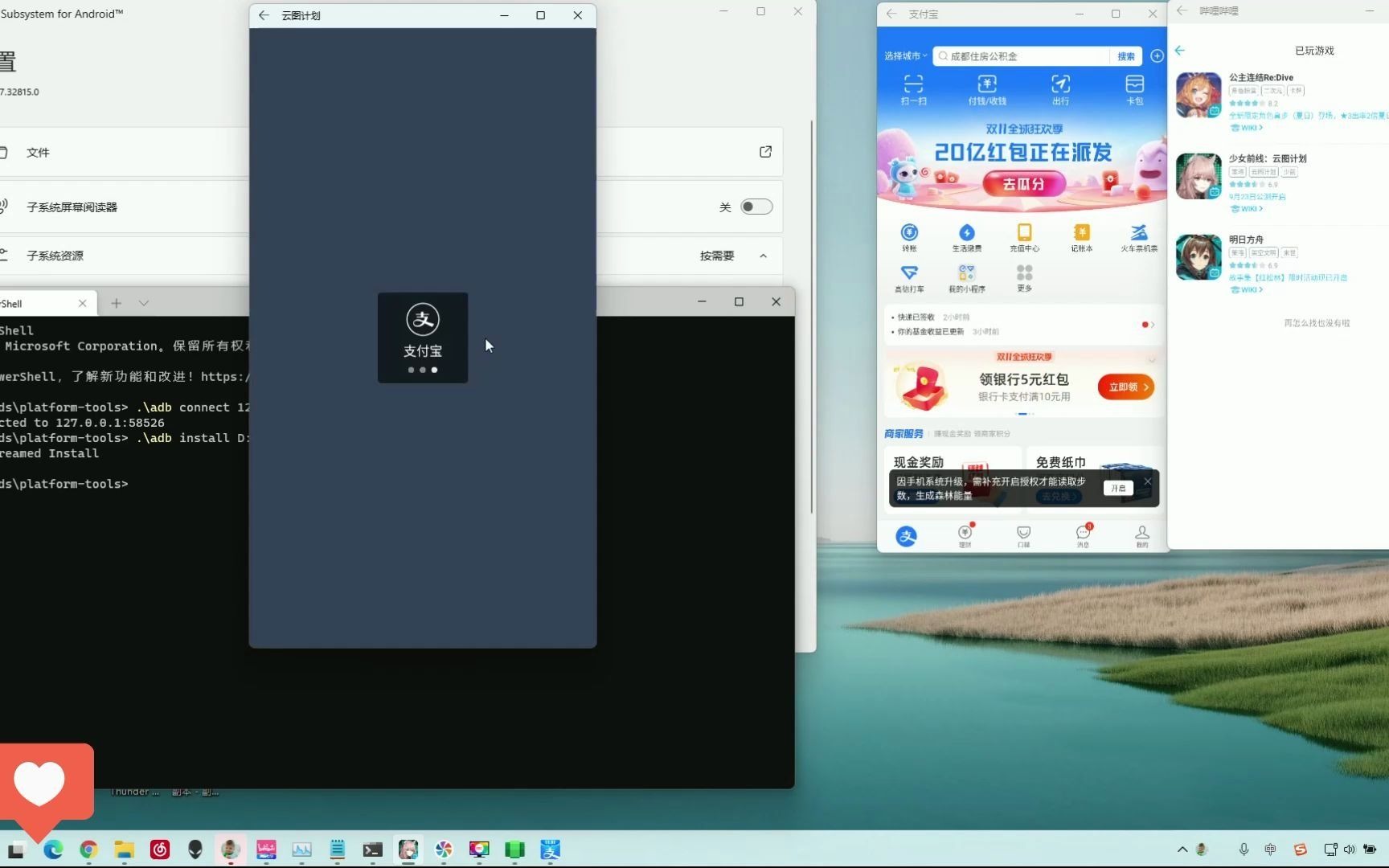Open 生活缴费 utilities payment icon

coord(967,238)
